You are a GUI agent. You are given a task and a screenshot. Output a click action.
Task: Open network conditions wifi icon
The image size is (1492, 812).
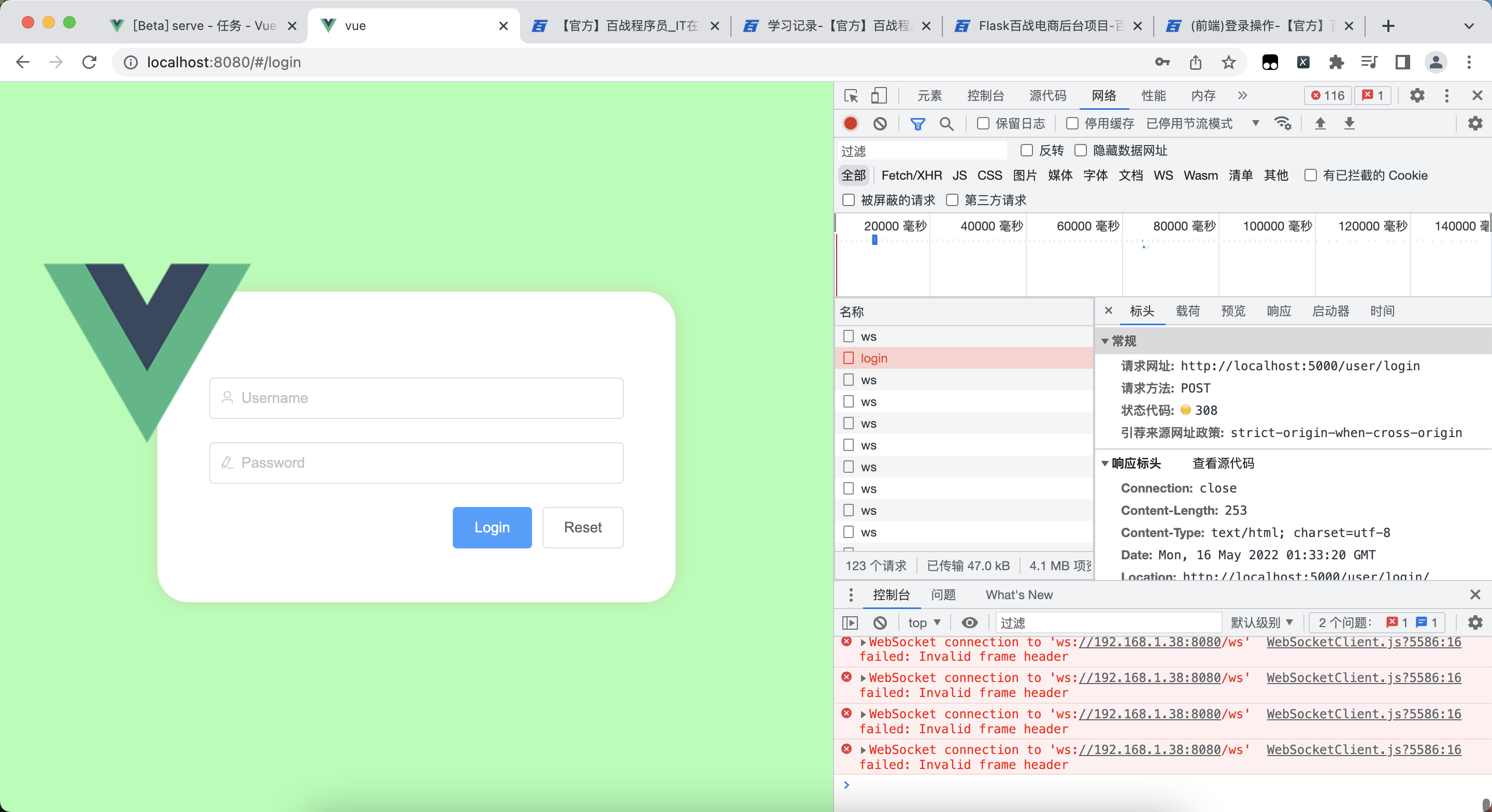click(1283, 123)
